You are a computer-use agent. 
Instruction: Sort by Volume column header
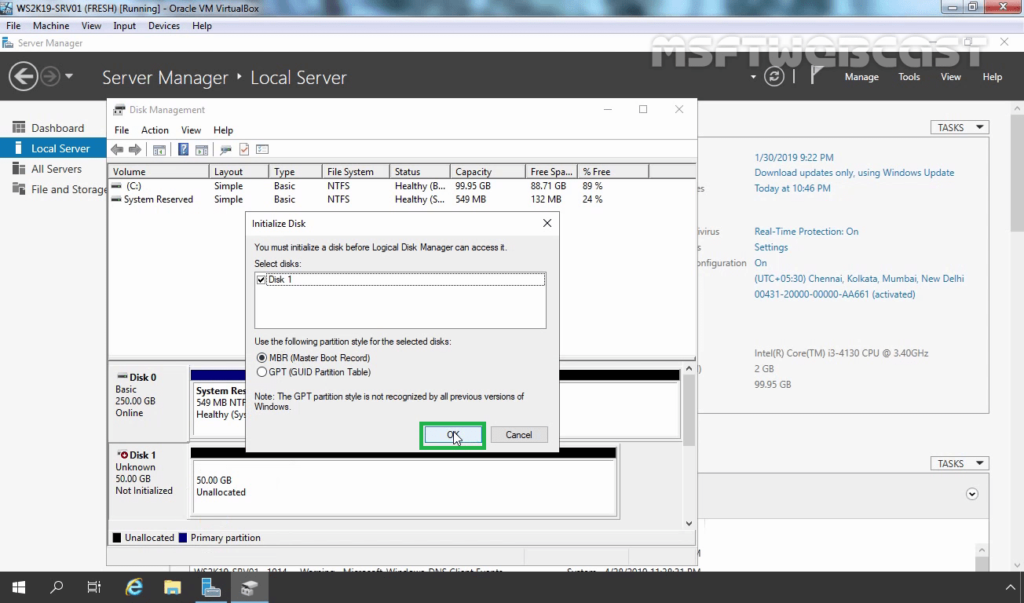(159, 171)
